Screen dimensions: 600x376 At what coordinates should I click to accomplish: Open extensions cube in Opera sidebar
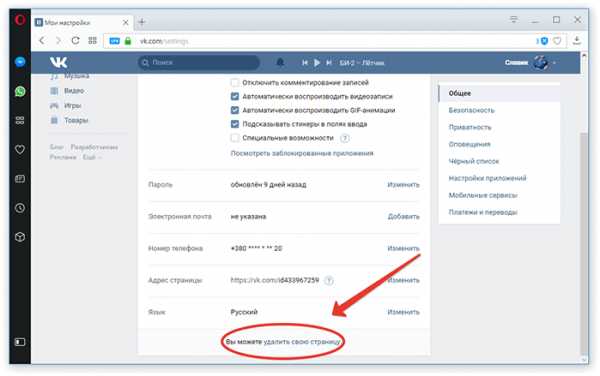tap(20, 237)
